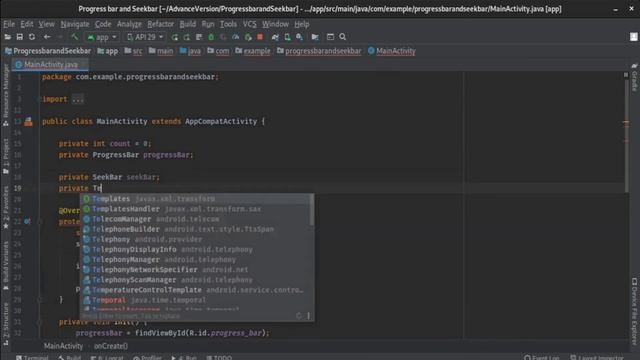Click the green Debug app bug icon
The width and height of the screenshot is (640, 360).
point(211,37)
